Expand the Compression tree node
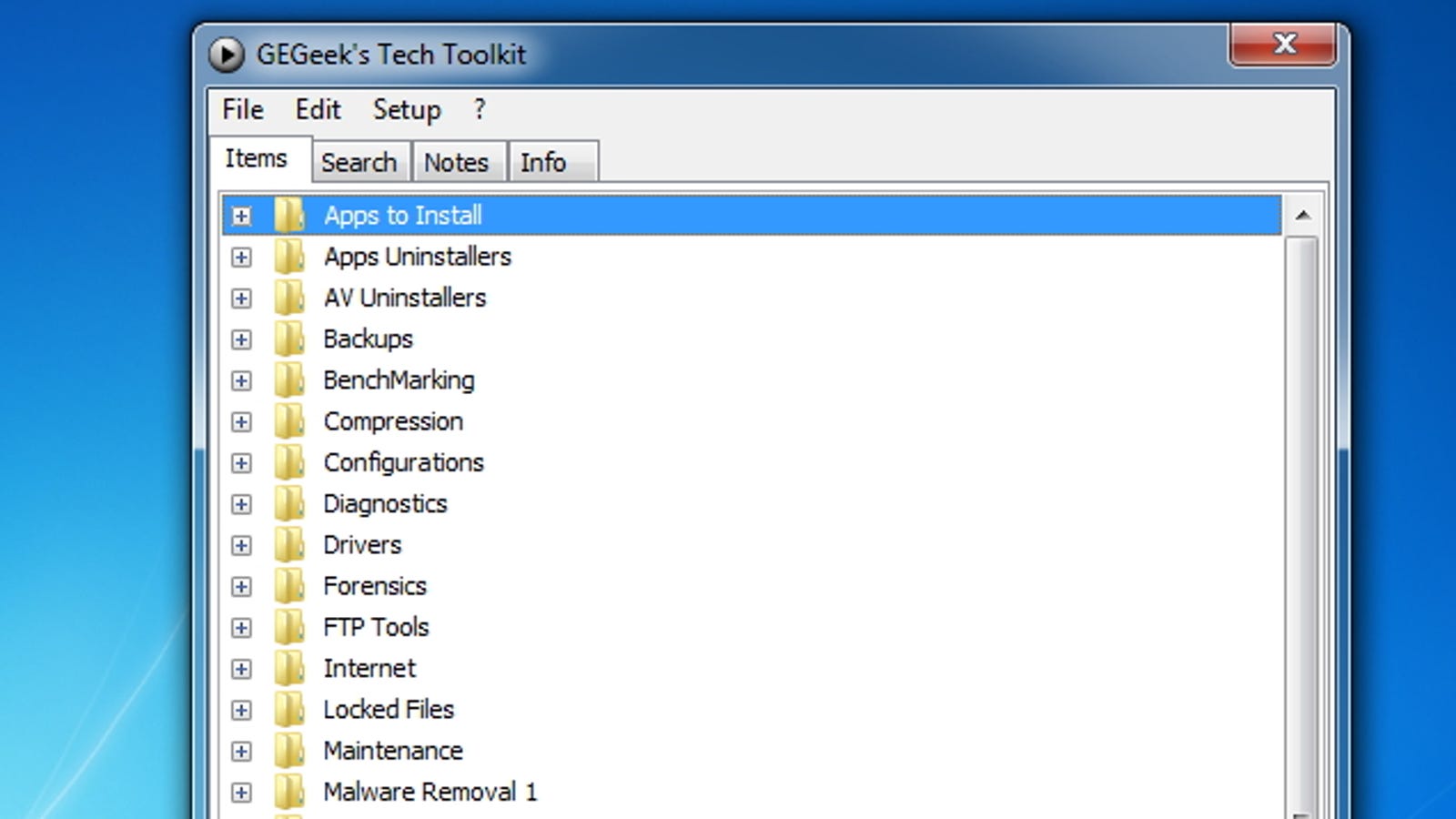The image size is (1456, 819). point(241,422)
